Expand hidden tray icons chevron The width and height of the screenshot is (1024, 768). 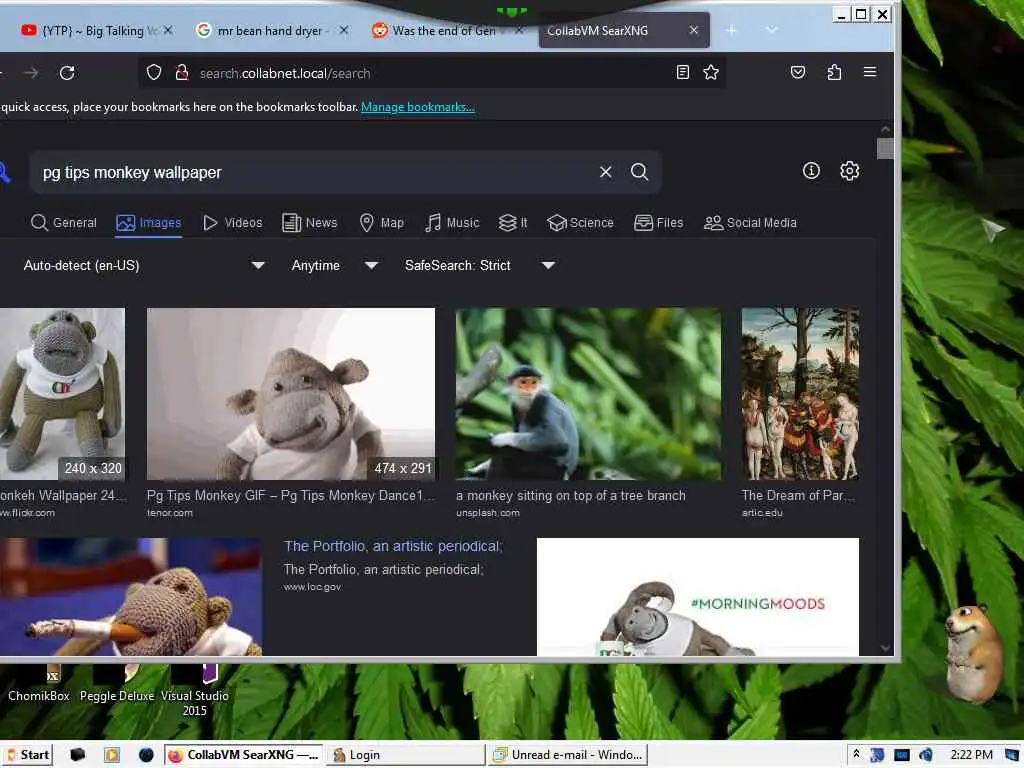[x=856, y=754]
